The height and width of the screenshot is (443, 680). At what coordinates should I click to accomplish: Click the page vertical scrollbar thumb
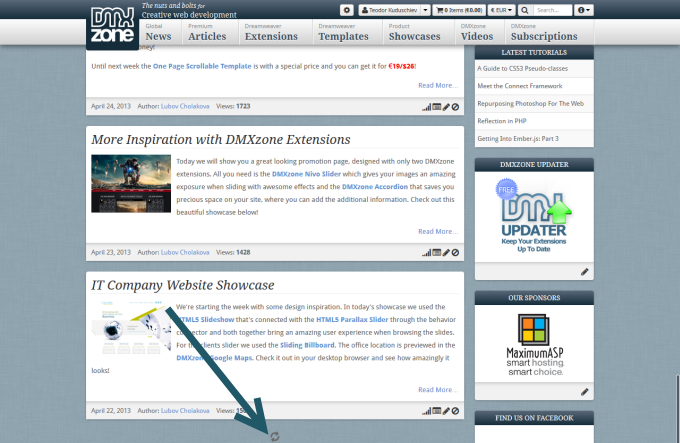tap(678, 409)
